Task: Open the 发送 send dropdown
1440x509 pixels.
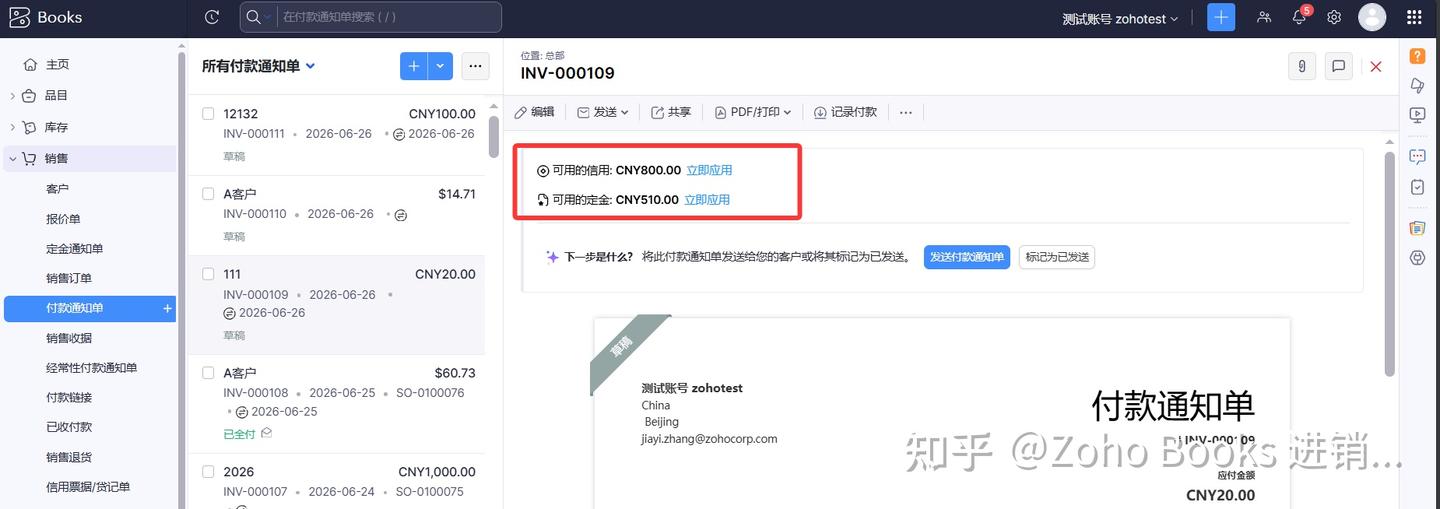Action: [603, 112]
